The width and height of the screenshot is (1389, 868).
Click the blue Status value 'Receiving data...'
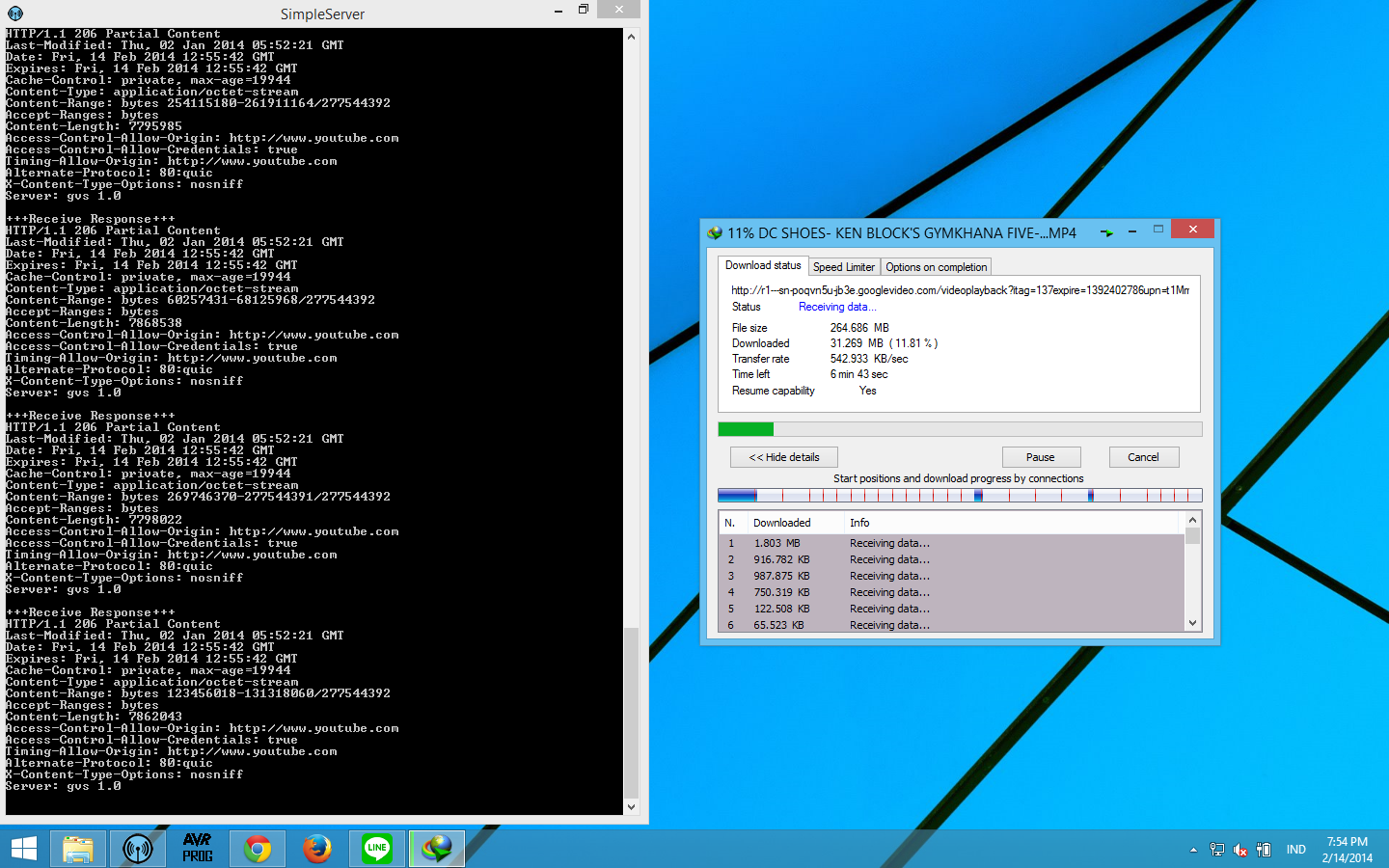click(x=837, y=307)
